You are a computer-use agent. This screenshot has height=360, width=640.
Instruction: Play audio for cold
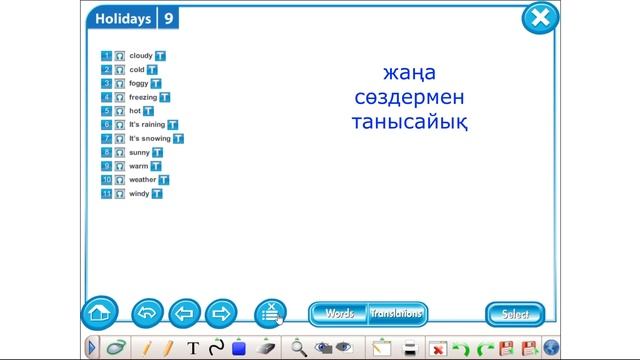coord(119,70)
